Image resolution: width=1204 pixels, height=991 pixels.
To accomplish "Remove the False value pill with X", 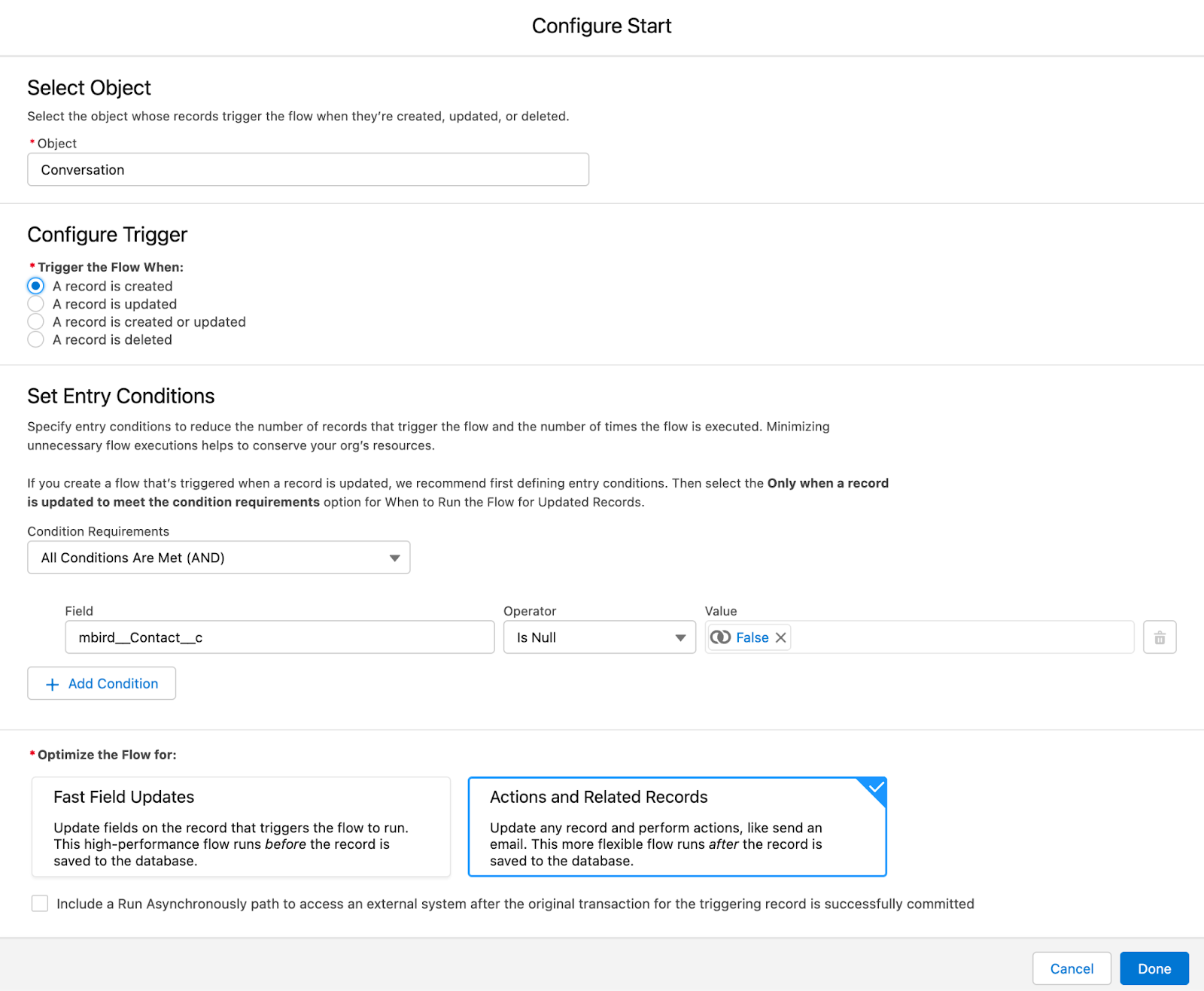I will 780,637.
